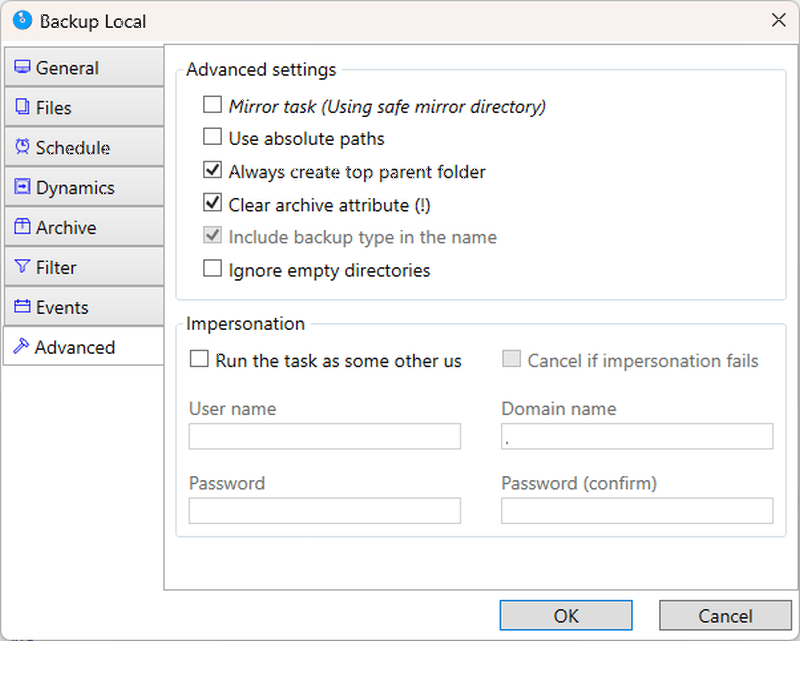Disable Clear archive attribute option
Viewport: 800px width, 700px height.
pos(212,203)
